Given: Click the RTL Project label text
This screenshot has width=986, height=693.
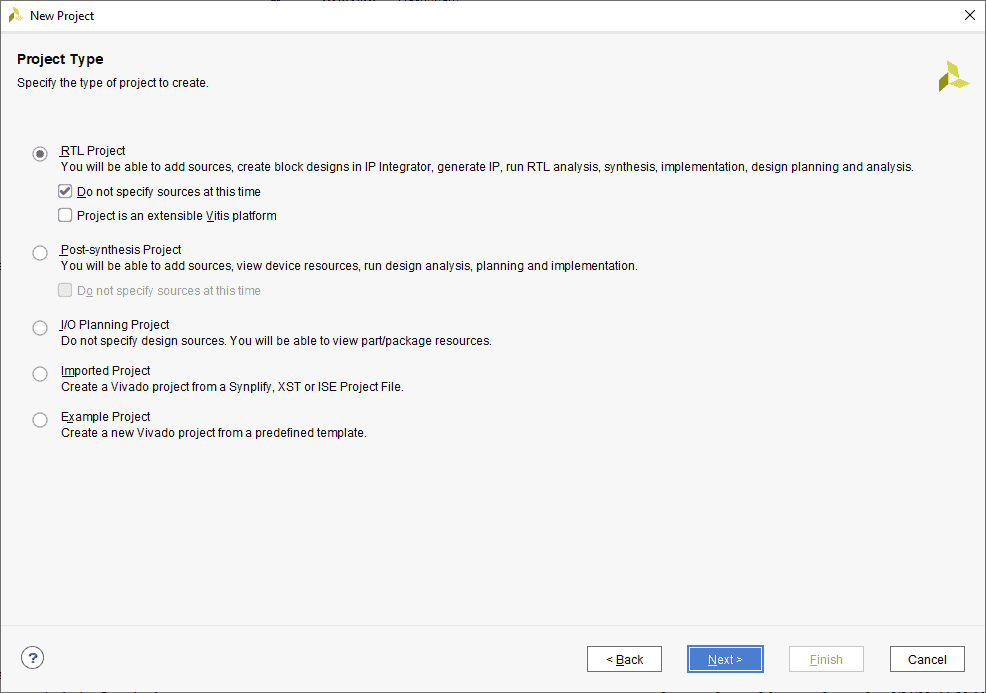Looking at the screenshot, I should pos(93,151).
